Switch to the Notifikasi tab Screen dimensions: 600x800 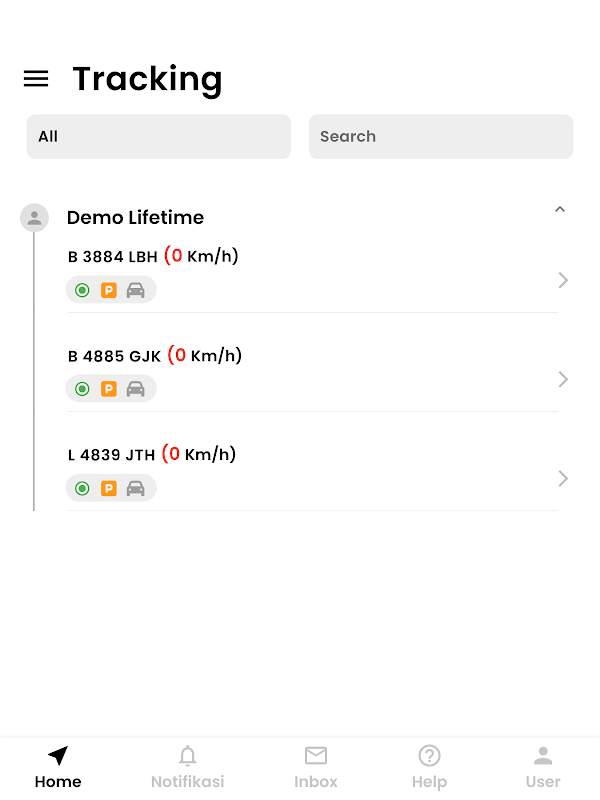tap(187, 767)
